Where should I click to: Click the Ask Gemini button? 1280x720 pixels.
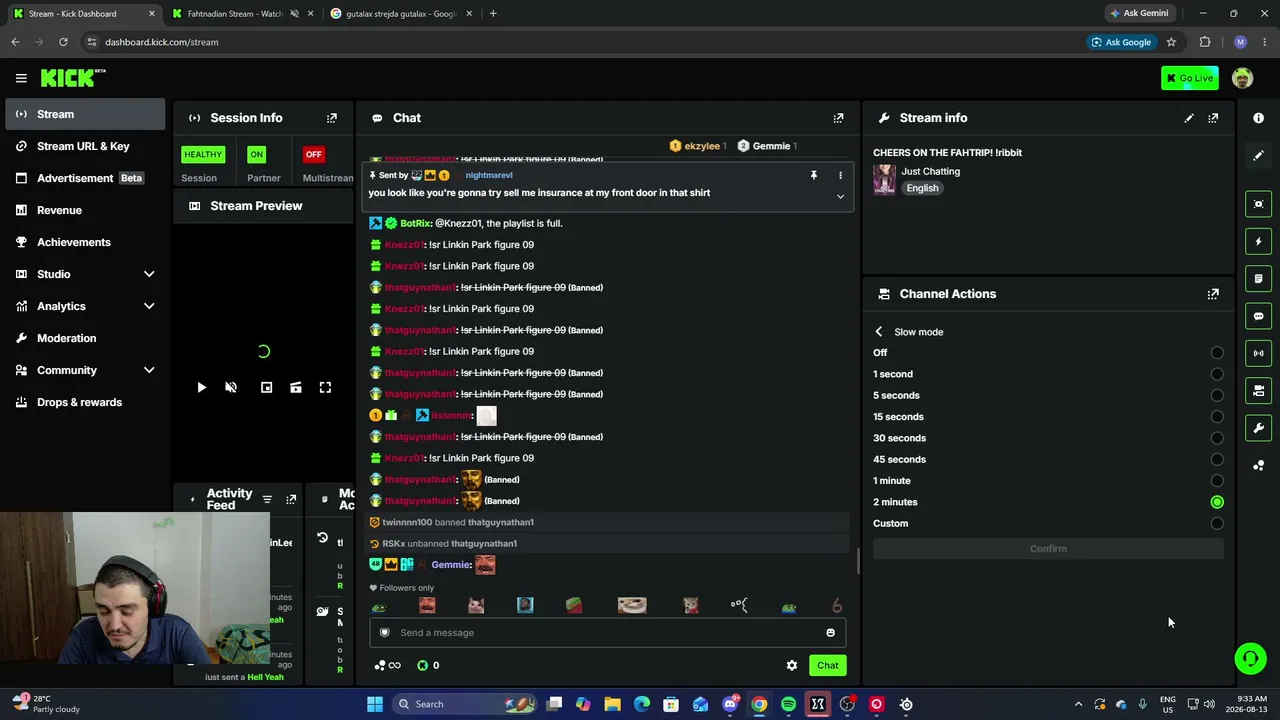click(1138, 14)
